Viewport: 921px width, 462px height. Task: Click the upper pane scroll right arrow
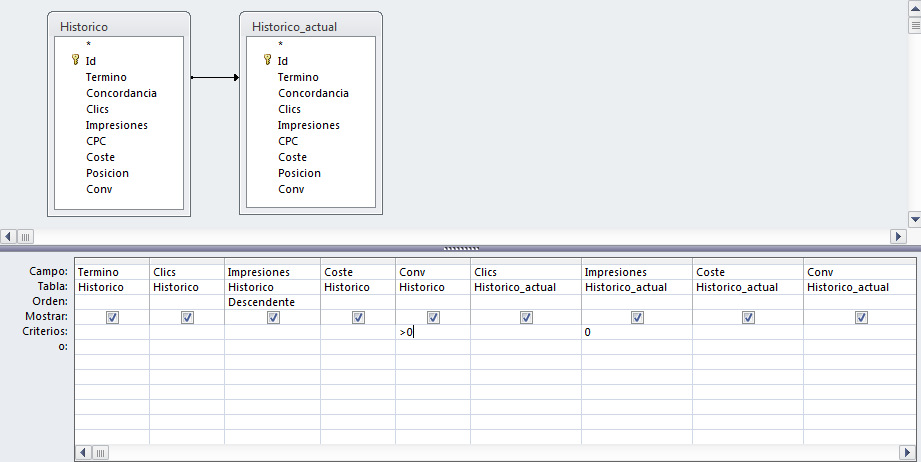[x=898, y=237]
